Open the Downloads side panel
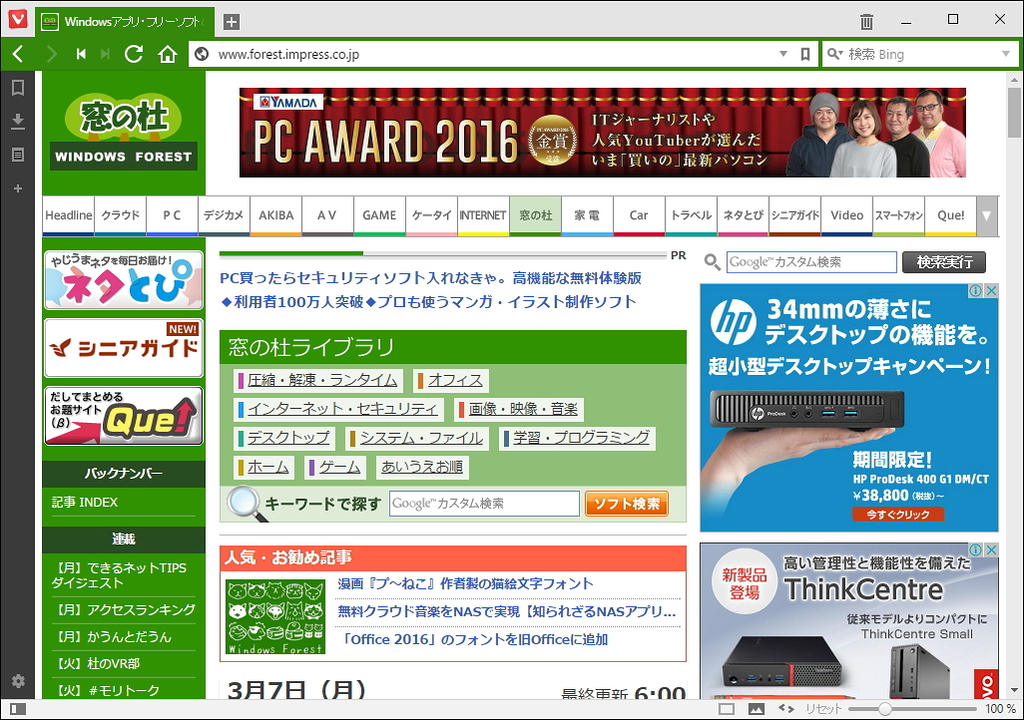This screenshot has width=1024, height=720. point(18,122)
